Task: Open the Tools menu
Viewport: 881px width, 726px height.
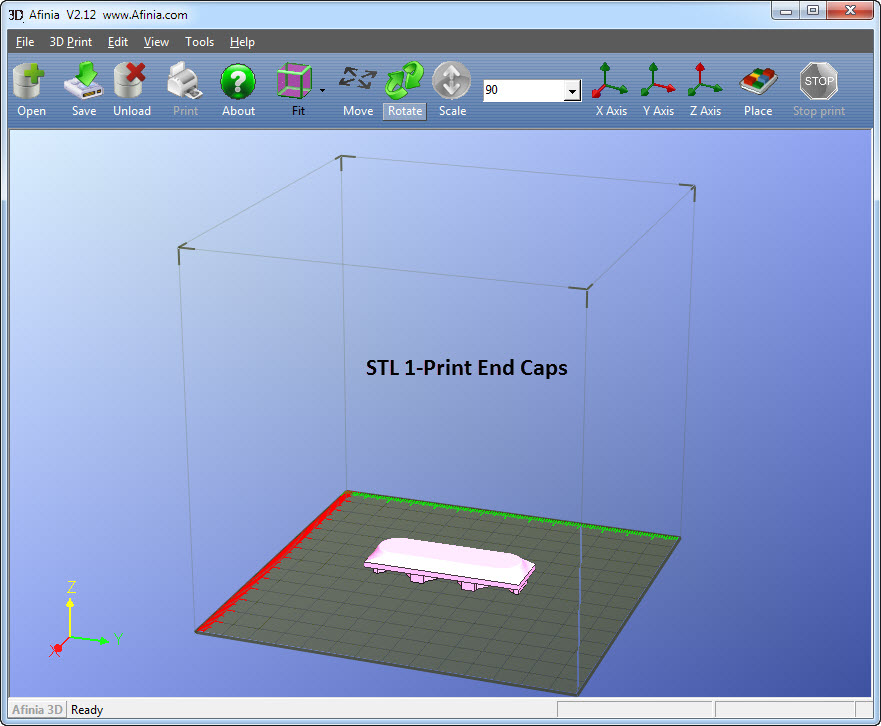Action: click(199, 42)
